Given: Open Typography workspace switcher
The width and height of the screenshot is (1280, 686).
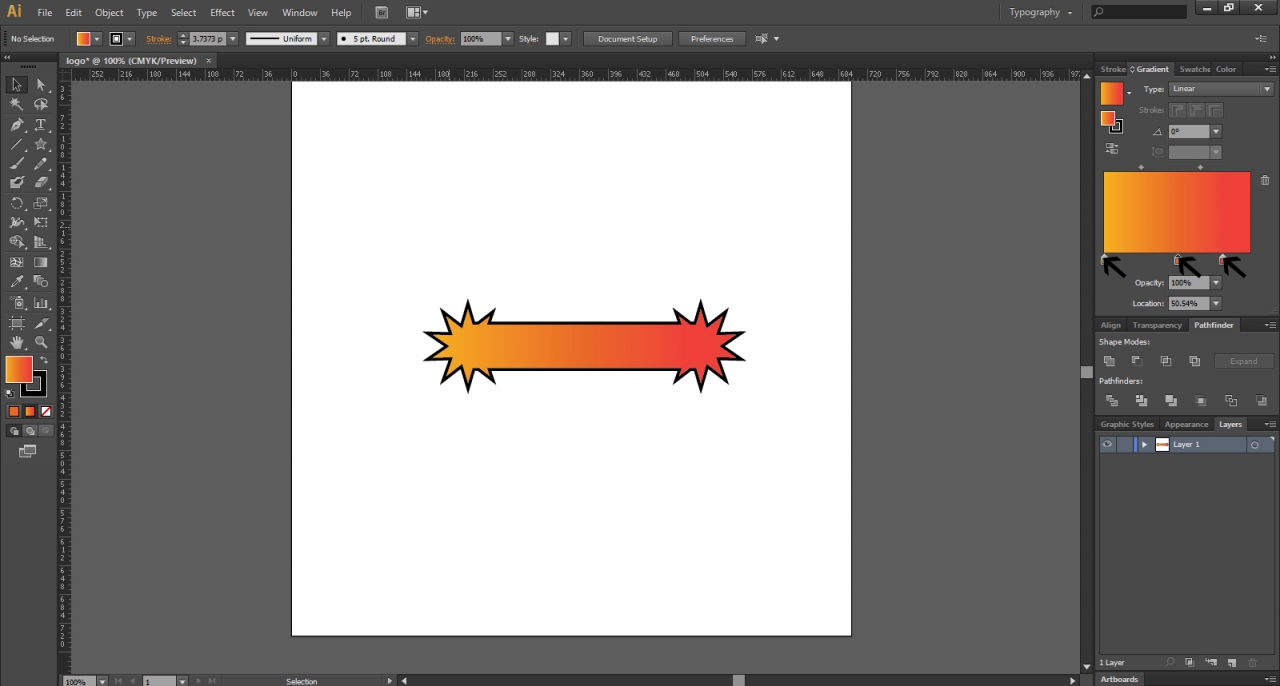Looking at the screenshot, I should (x=1041, y=12).
